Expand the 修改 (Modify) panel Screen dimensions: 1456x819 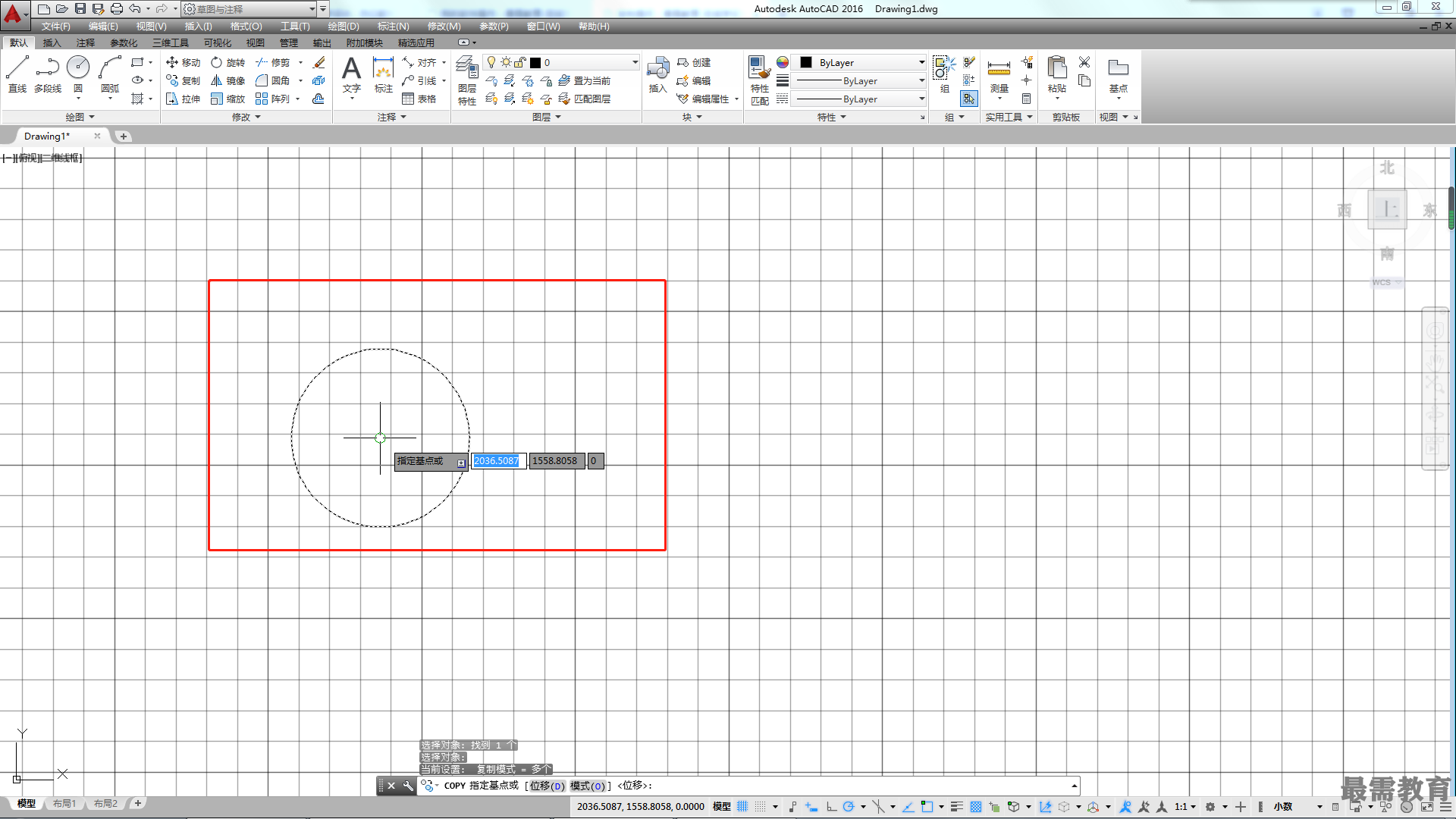click(246, 117)
